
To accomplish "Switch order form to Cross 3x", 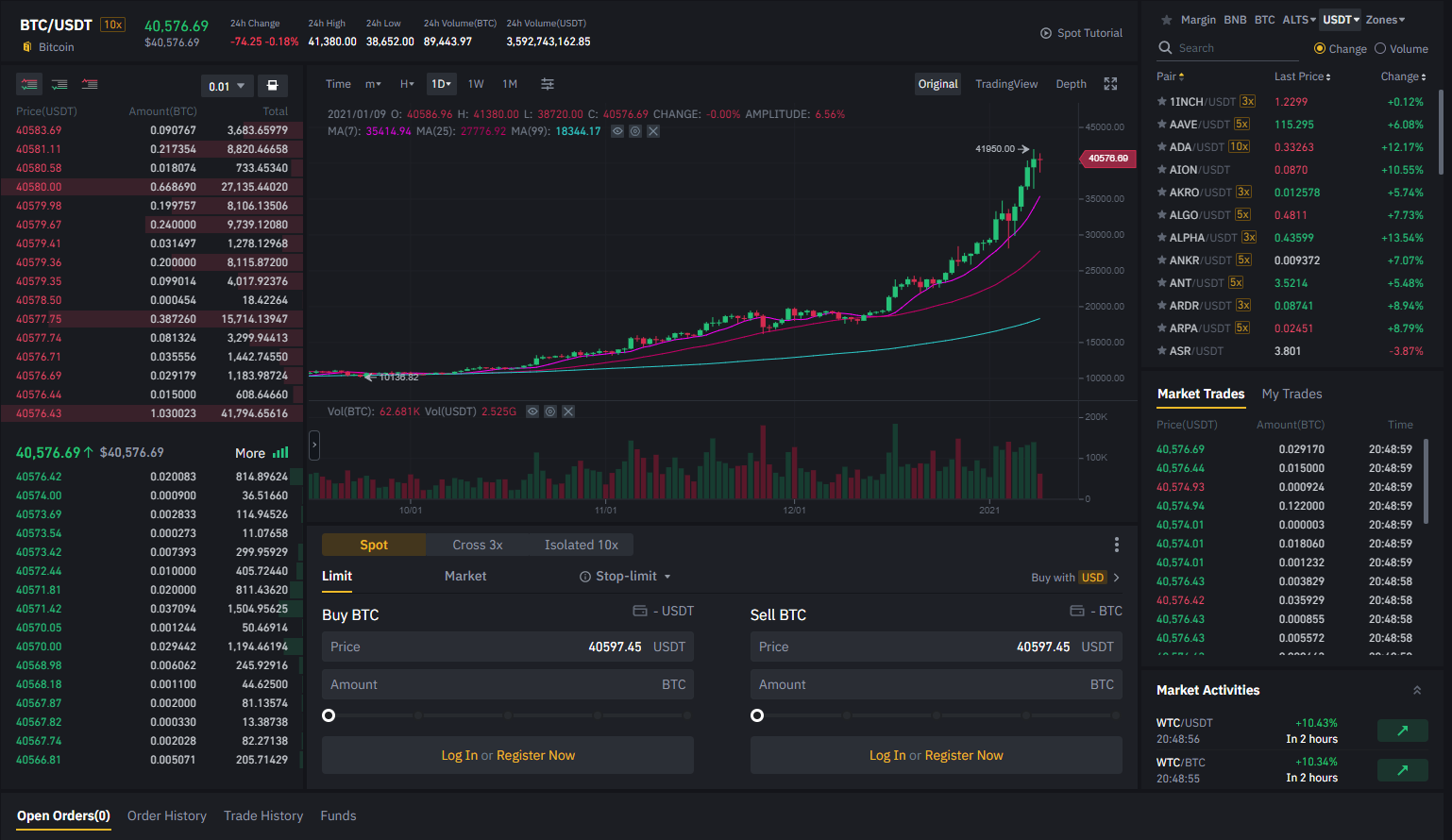I will click(478, 545).
